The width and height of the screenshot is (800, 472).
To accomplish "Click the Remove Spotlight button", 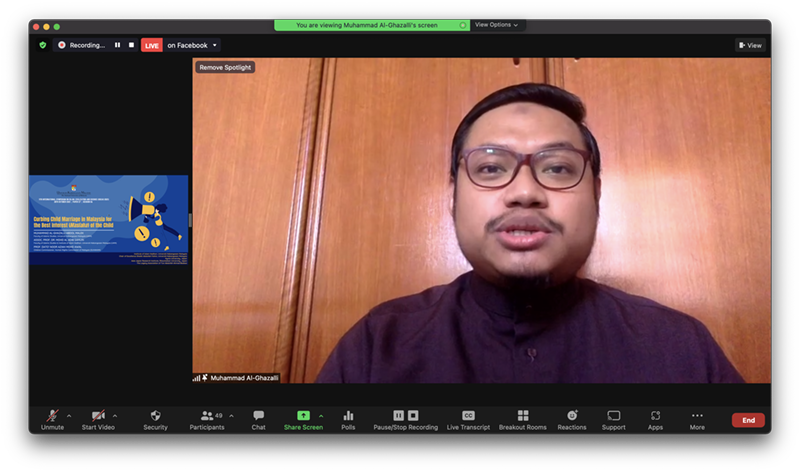I will (225, 67).
